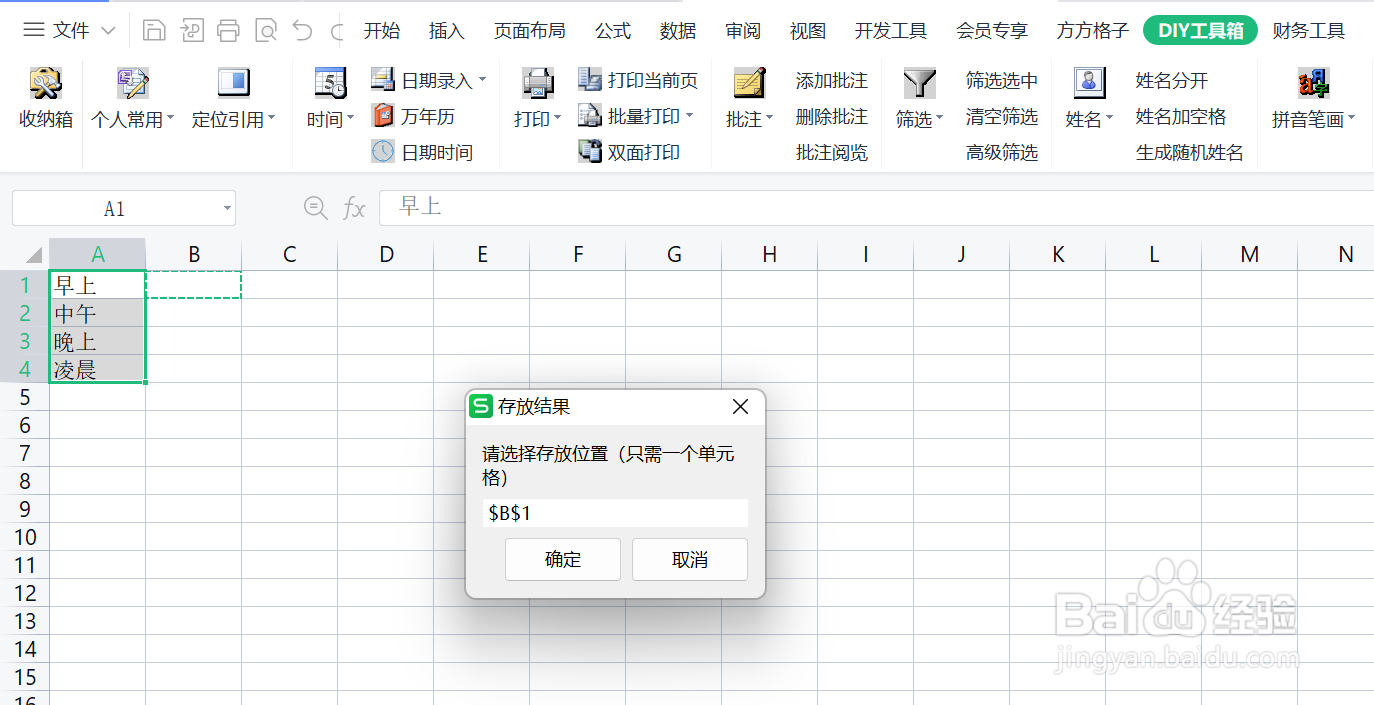Switch to the 页面布局 tab
1374x705 pixels.
tap(529, 31)
